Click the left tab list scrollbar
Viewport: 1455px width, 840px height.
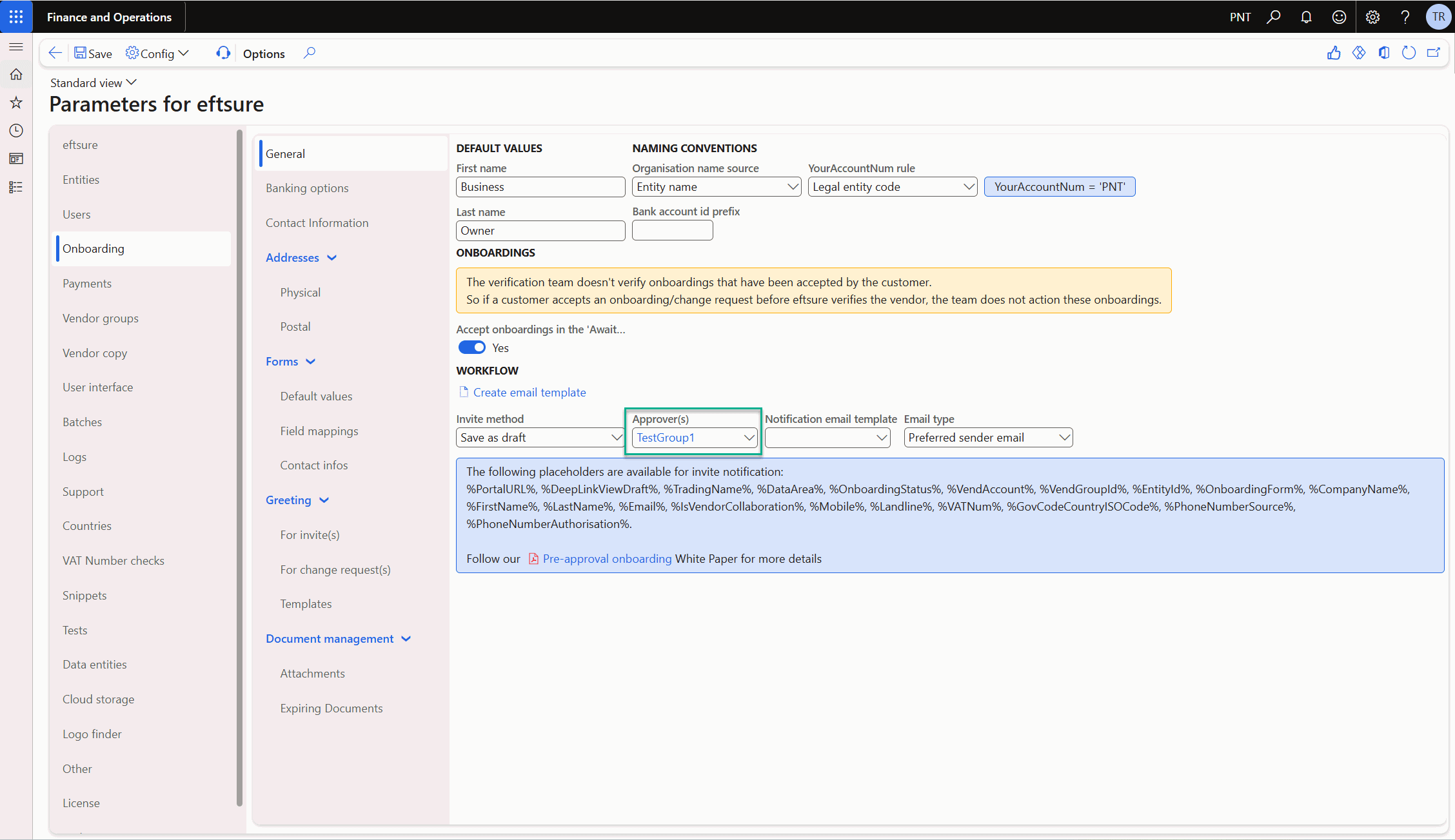point(239,468)
